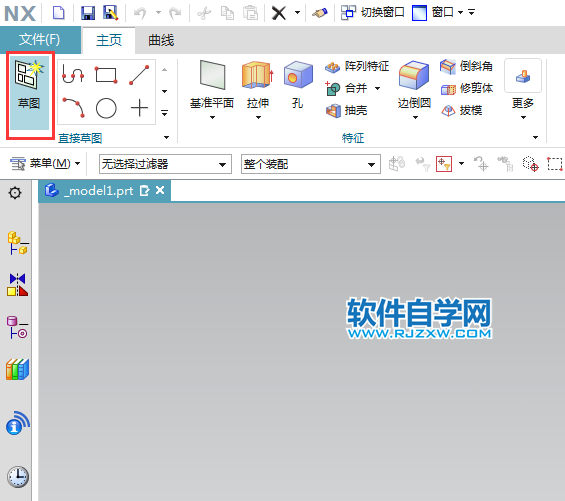Click the dashed circle with red crosshair icon
Image resolution: width=565 pixels, height=501 pixels.
[530, 164]
